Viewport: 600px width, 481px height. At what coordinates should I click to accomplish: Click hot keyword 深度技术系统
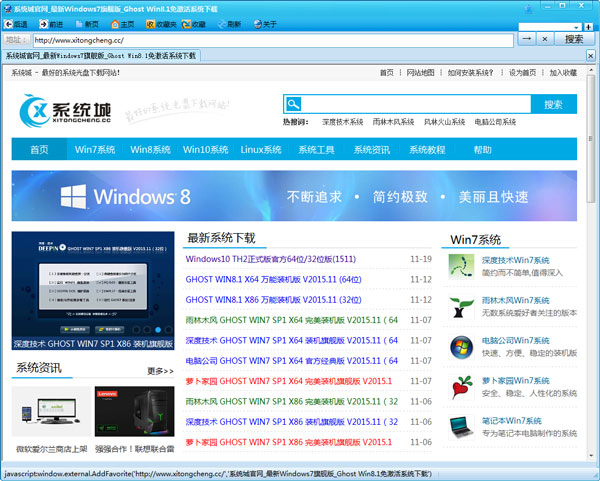coord(342,122)
